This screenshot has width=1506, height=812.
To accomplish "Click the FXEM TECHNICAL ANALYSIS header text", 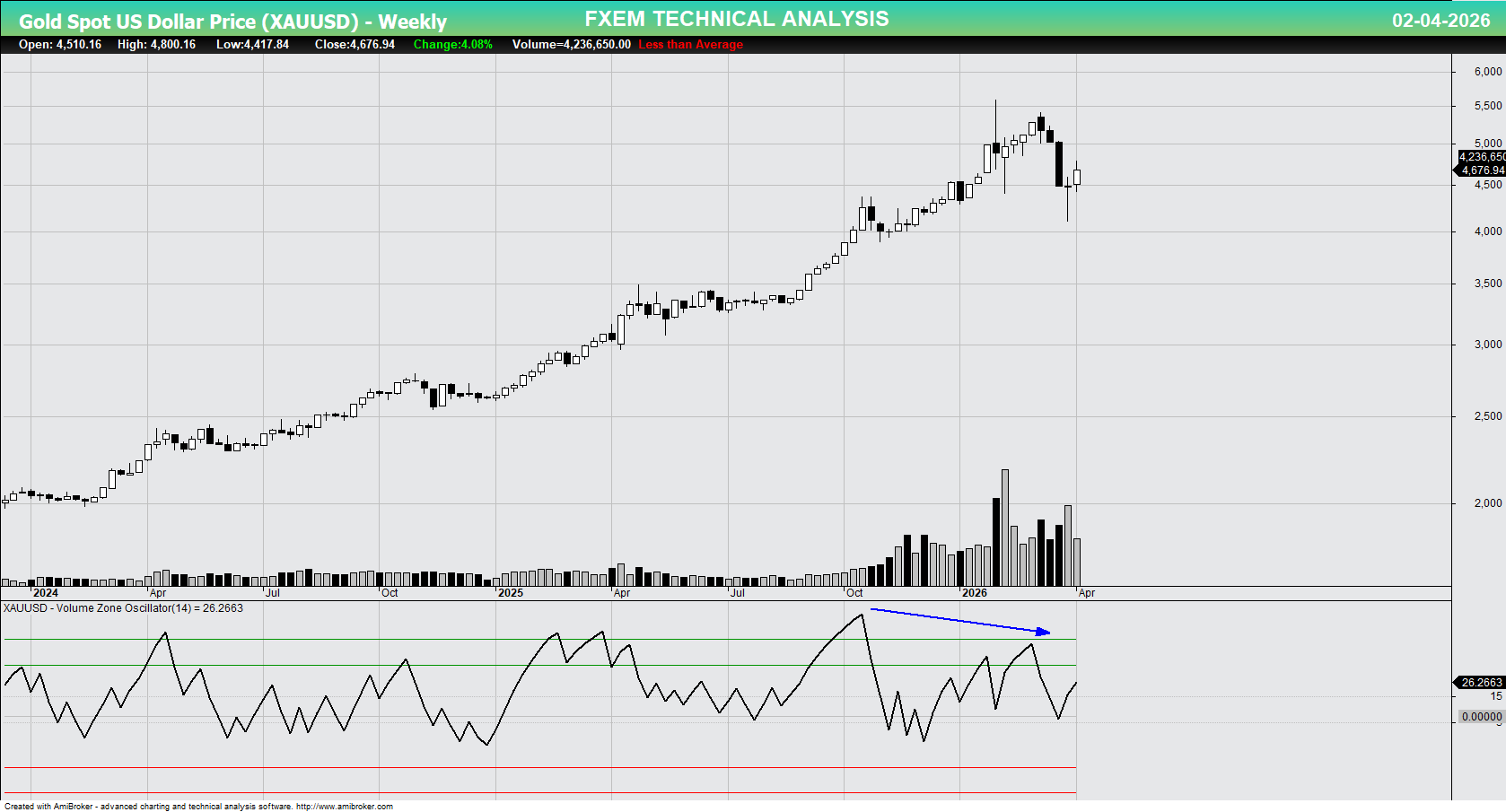I will click(736, 19).
